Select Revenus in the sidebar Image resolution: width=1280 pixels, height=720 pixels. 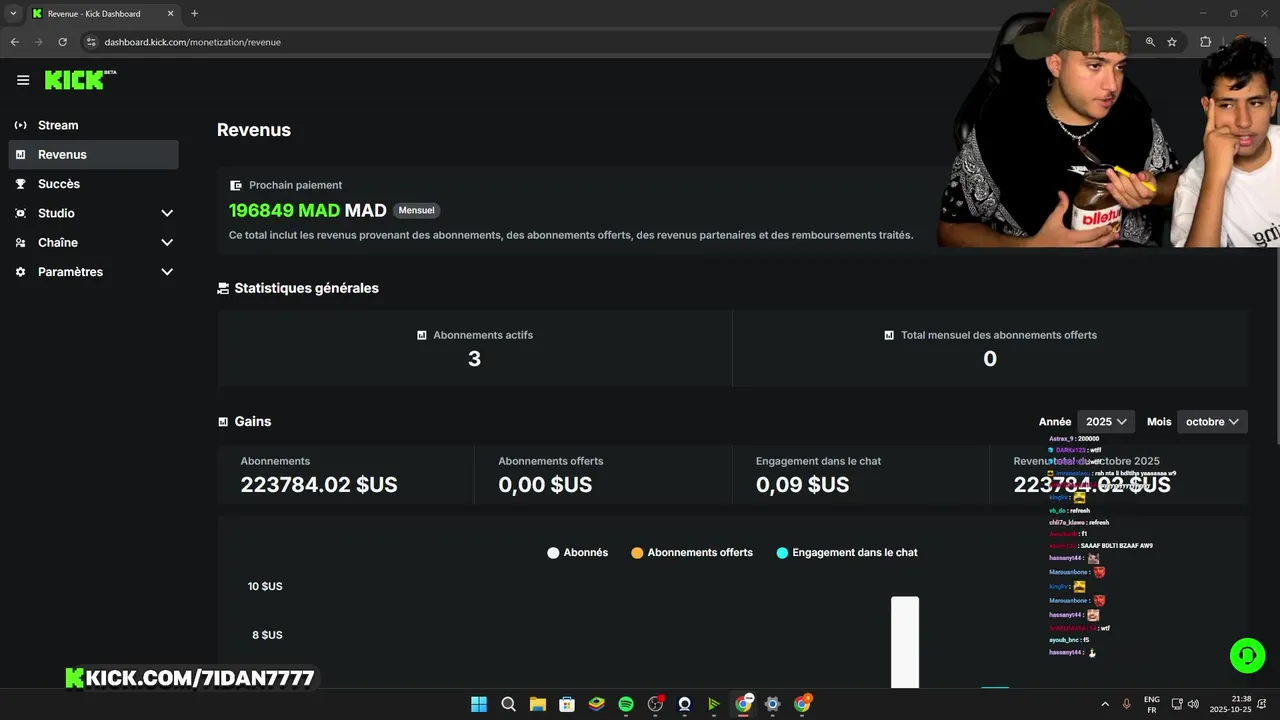(x=93, y=154)
